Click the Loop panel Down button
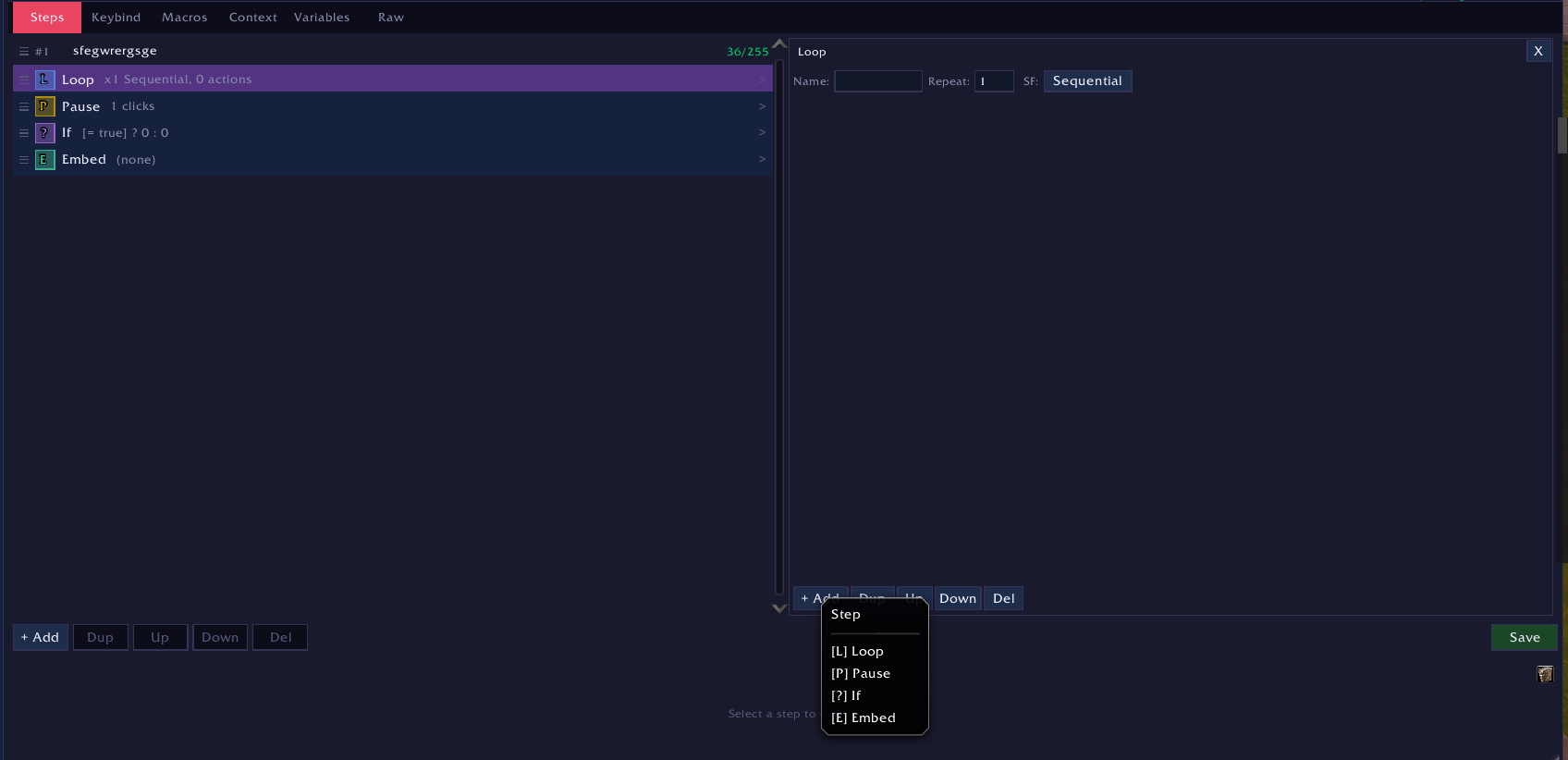Screen dimensions: 1568x760 [x=958, y=598]
